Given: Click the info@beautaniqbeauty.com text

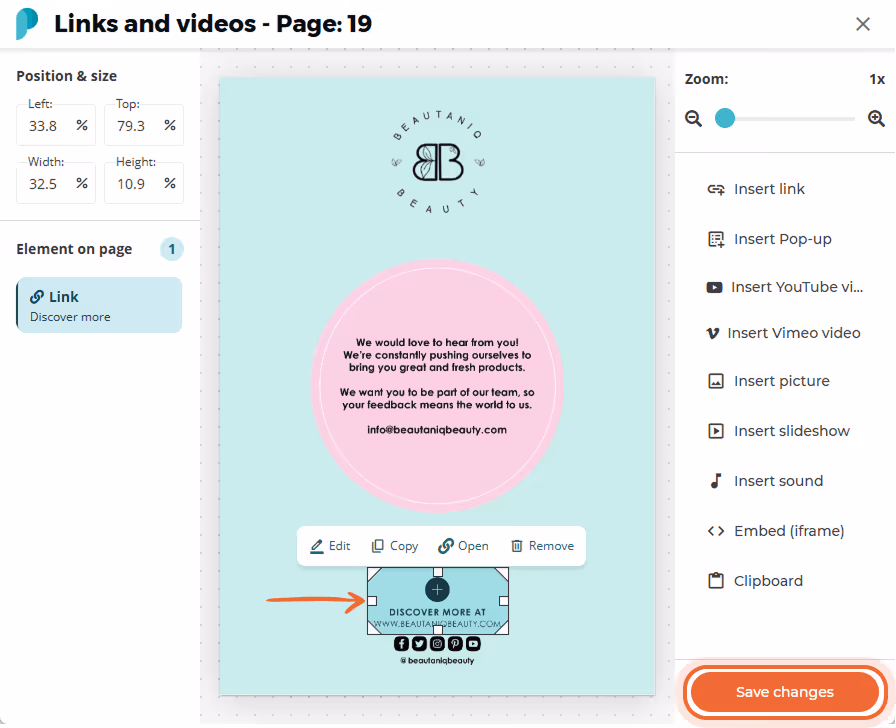Looking at the screenshot, I should (437, 430).
